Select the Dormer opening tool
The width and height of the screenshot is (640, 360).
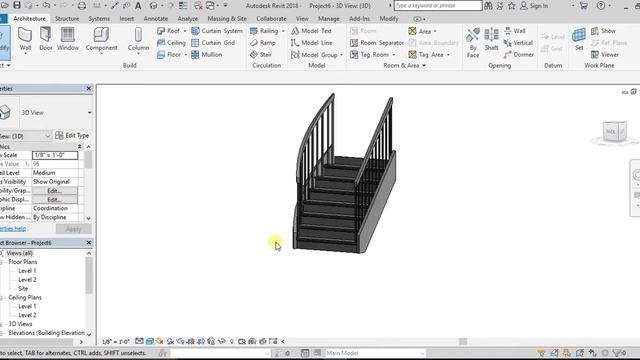pyautogui.click(x=519, y=54)
